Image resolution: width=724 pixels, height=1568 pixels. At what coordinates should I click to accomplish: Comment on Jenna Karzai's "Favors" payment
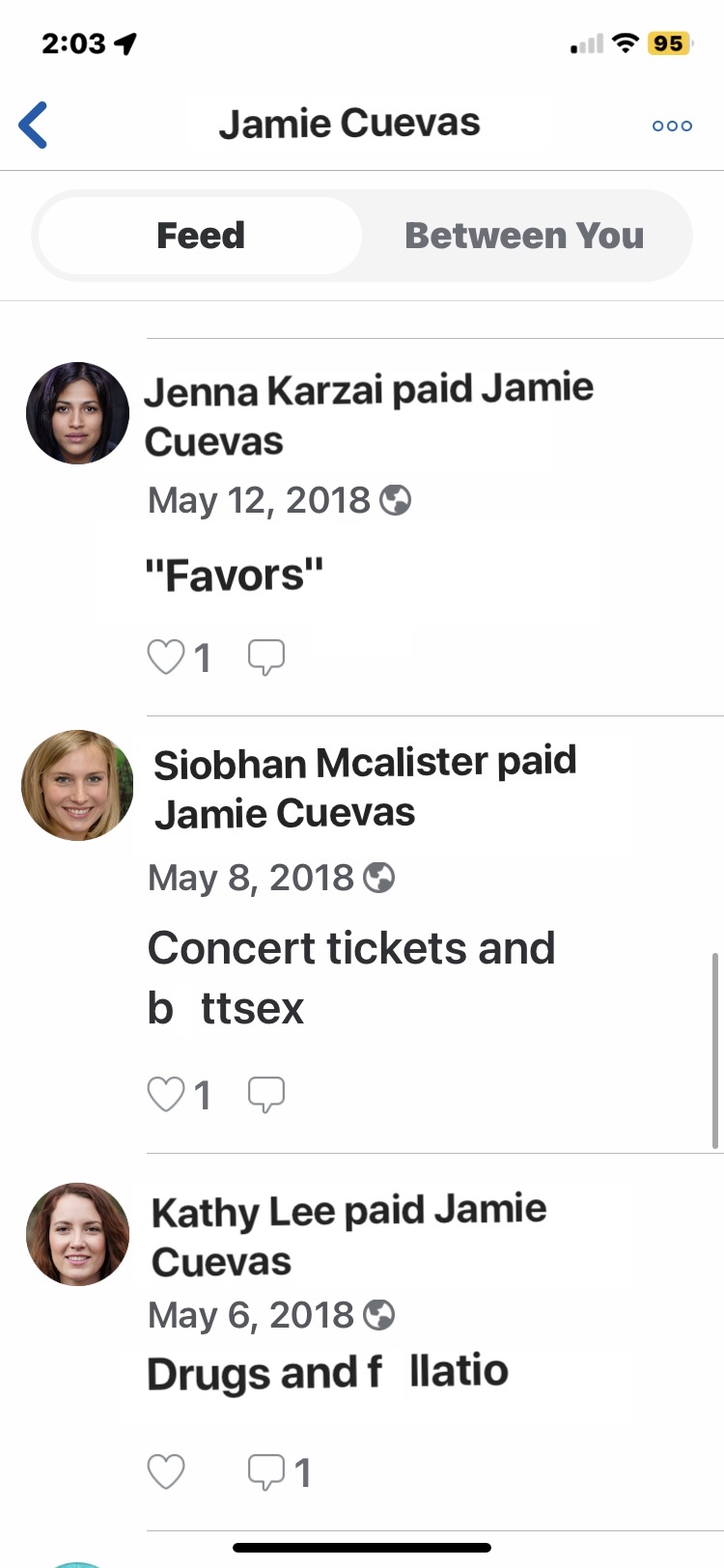tap(265, 658)
